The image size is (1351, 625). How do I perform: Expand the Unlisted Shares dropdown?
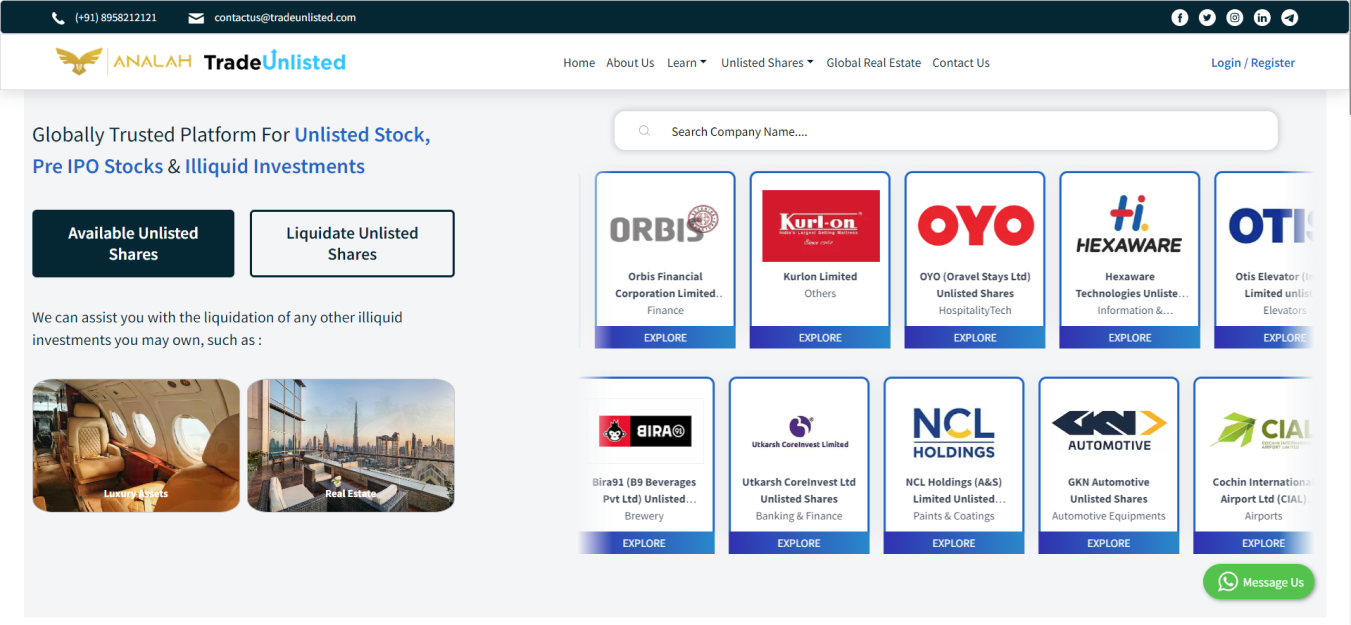coord(766,62)
